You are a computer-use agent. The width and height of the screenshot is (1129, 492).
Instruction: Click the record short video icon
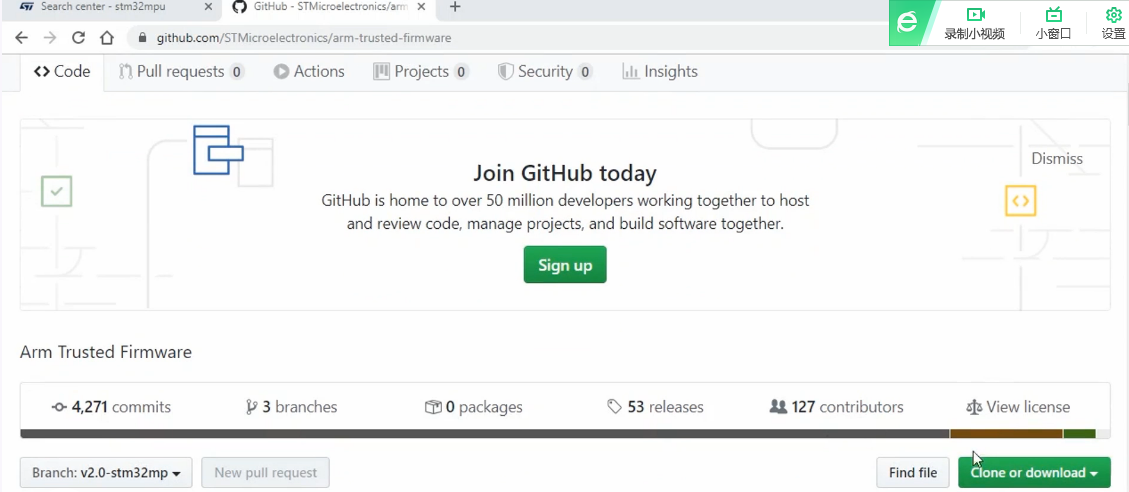(975, 15)
